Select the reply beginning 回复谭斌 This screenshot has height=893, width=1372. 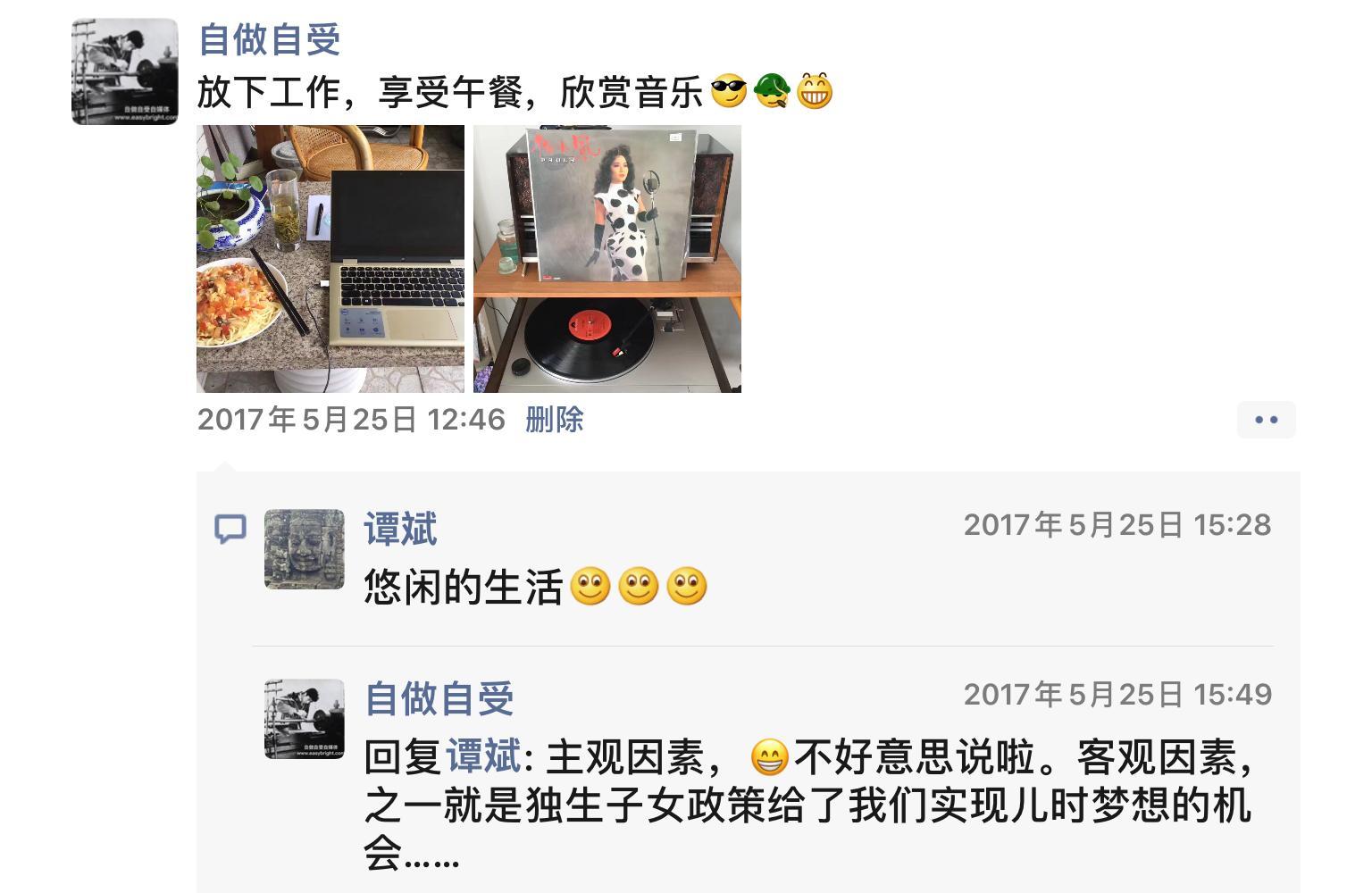(812, 805)
